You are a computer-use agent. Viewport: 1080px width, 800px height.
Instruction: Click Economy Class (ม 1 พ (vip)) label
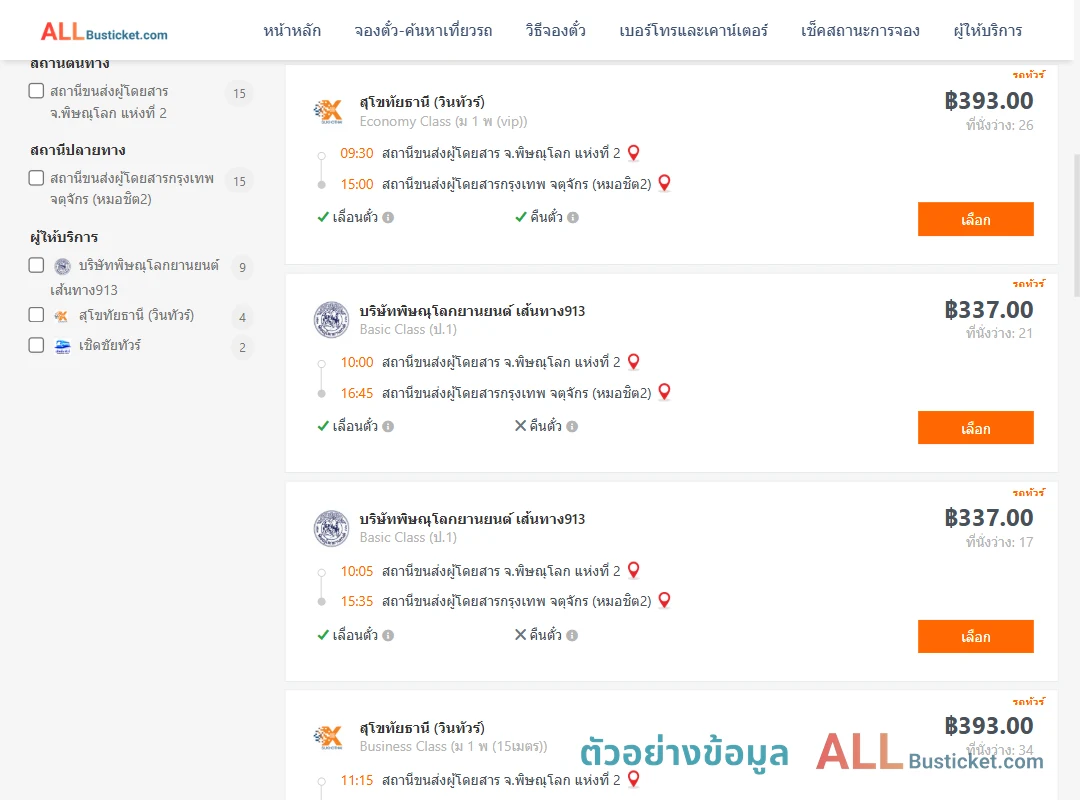point(444,122)
